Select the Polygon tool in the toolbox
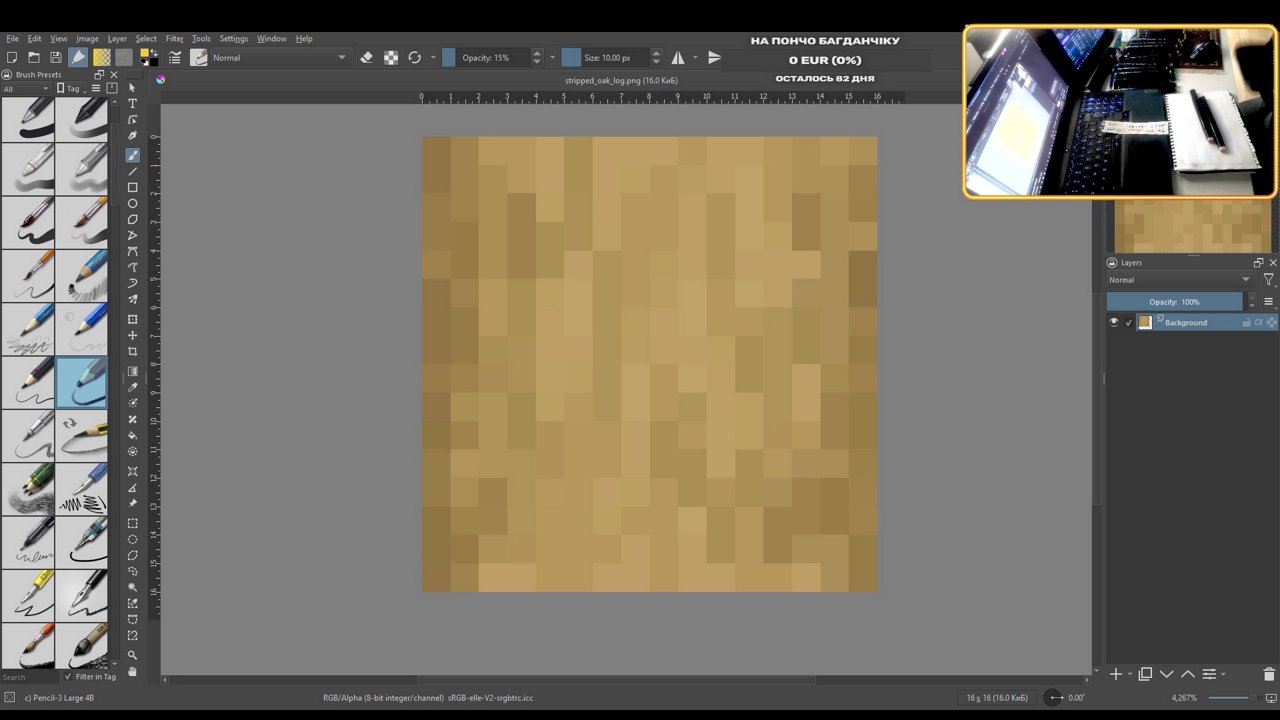This screenshot has height=720, width=1280. pos(132,219)
